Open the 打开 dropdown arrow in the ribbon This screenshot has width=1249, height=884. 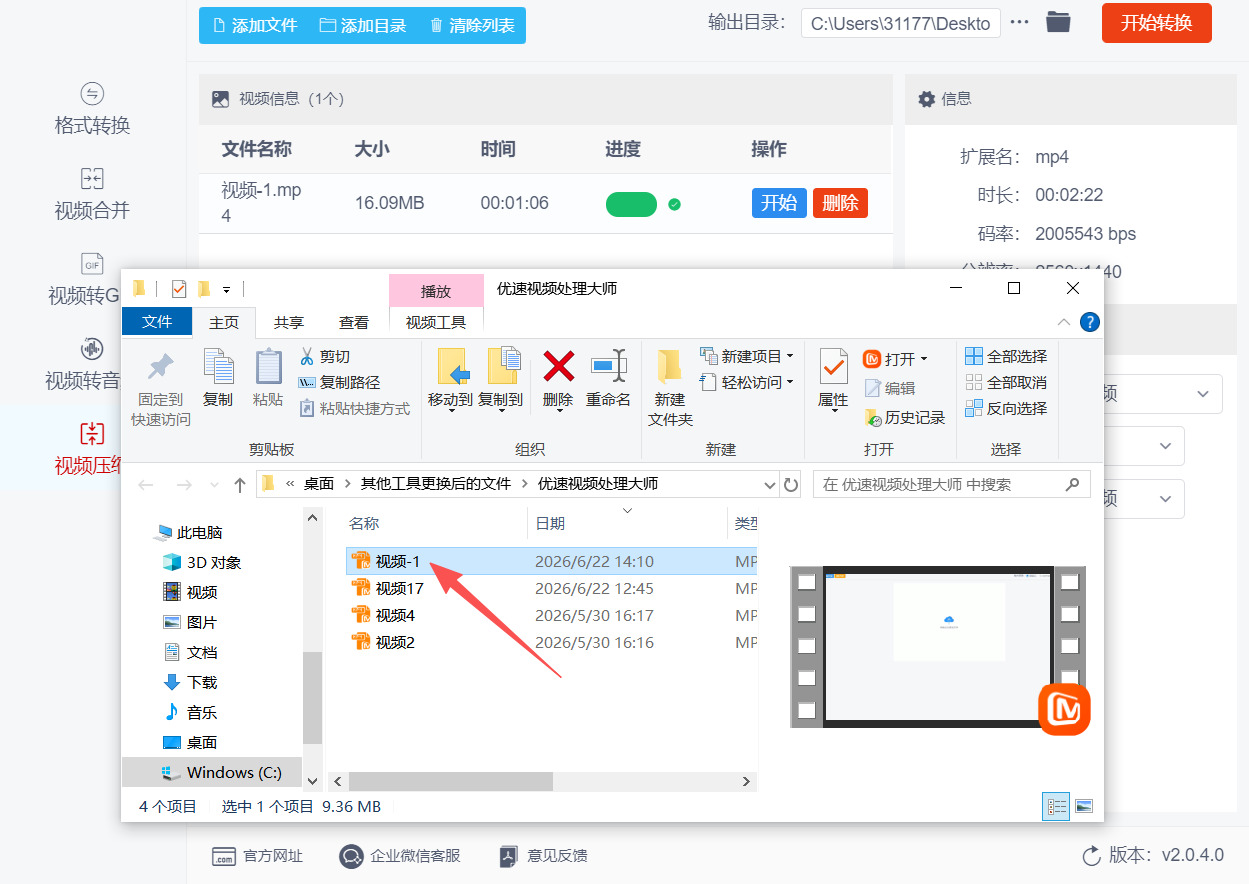click(924, 359)
